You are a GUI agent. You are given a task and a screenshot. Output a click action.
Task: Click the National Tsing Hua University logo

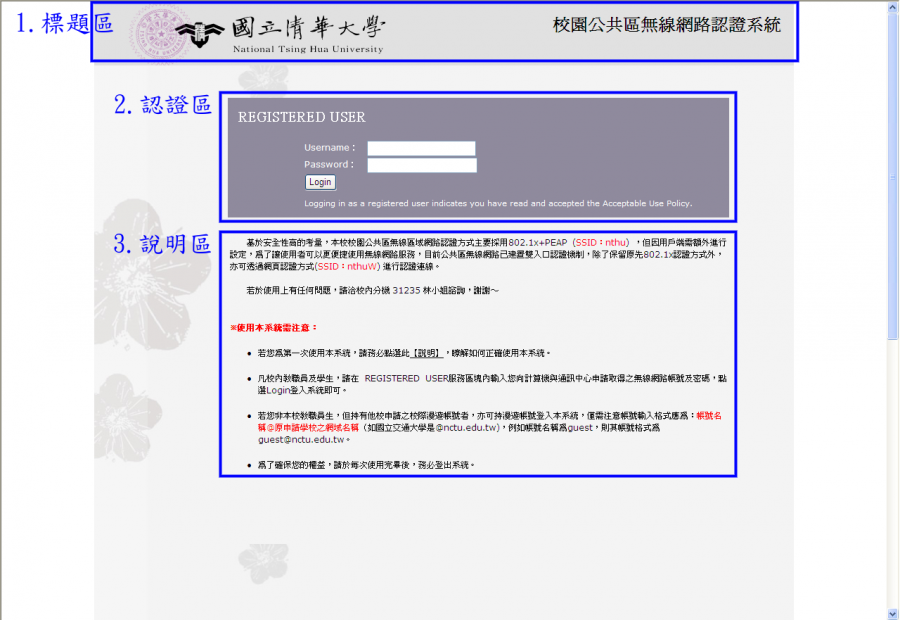tap(280, 32)
